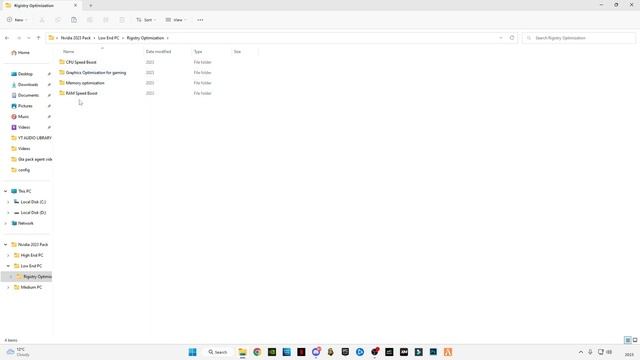Screen dimensions: 640x360
Task: Sort by Date modified column
Action: 158,52
